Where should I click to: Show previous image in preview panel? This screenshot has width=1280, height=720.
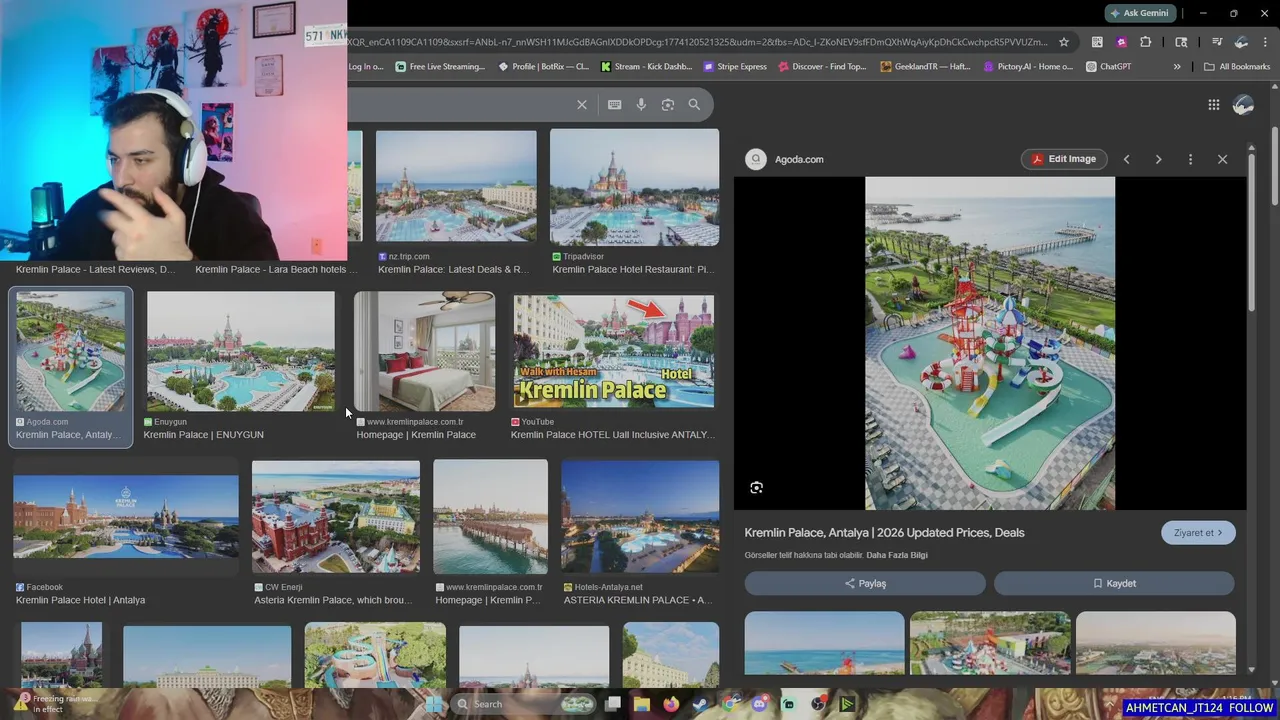[x=1126, y=159]
